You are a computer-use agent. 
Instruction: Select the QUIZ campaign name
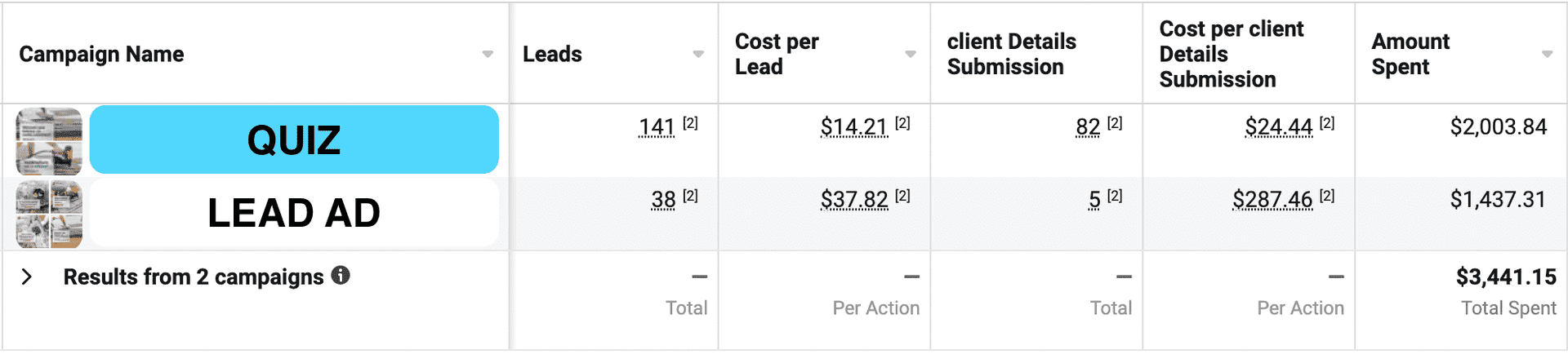click(294, 139)
